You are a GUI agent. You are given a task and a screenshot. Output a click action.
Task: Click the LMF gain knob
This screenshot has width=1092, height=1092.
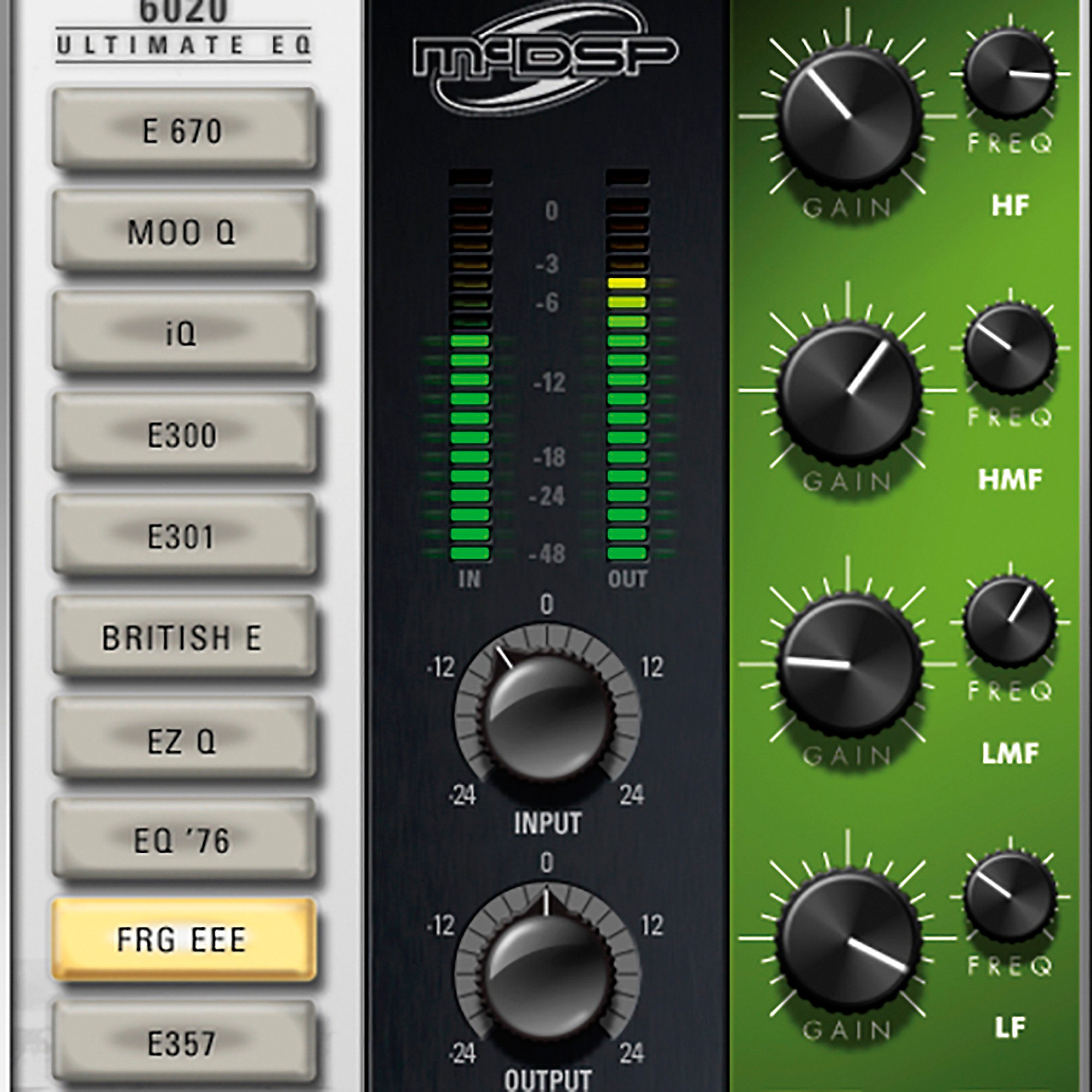[848, 664]
